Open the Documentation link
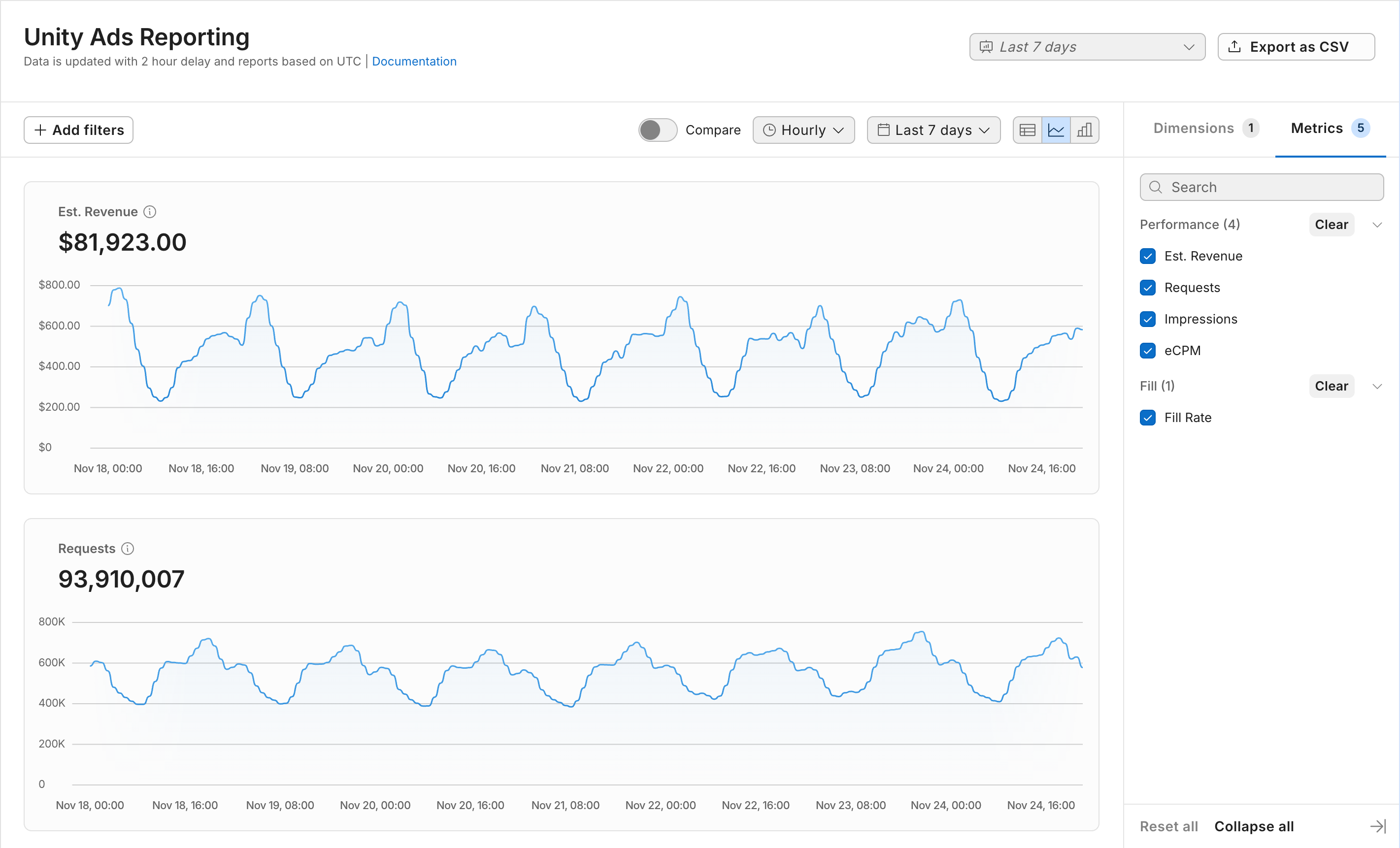This screenshot has height=848, width=1400. click(x=414, y=62)
